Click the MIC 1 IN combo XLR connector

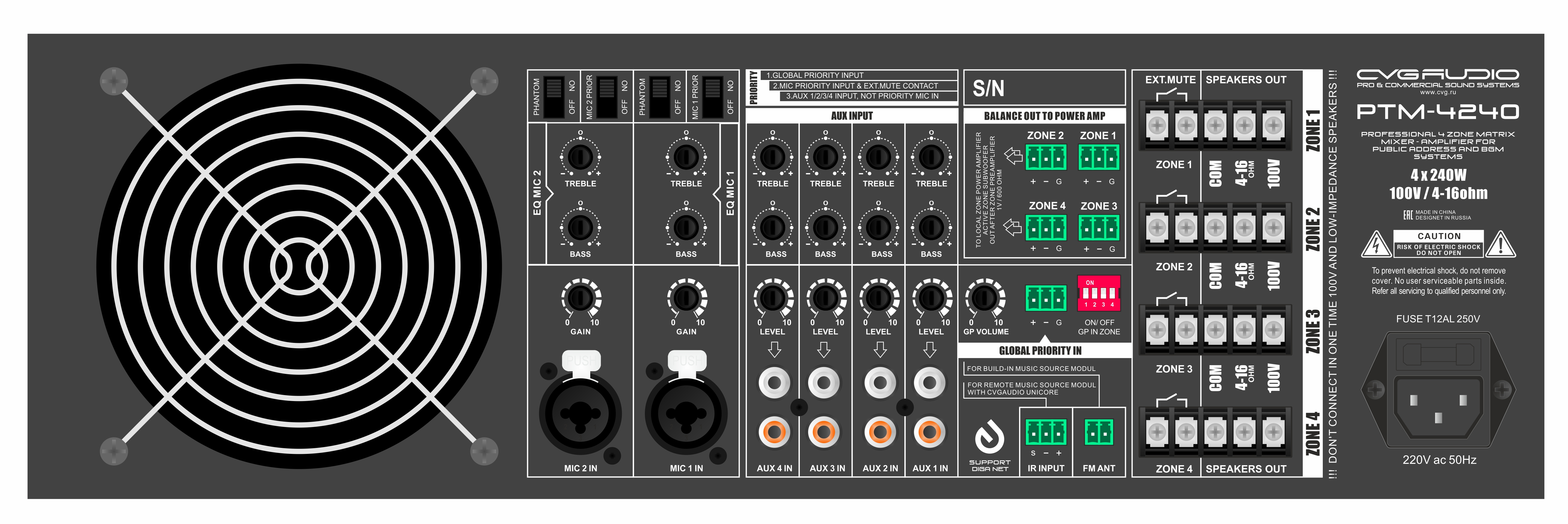686,413
